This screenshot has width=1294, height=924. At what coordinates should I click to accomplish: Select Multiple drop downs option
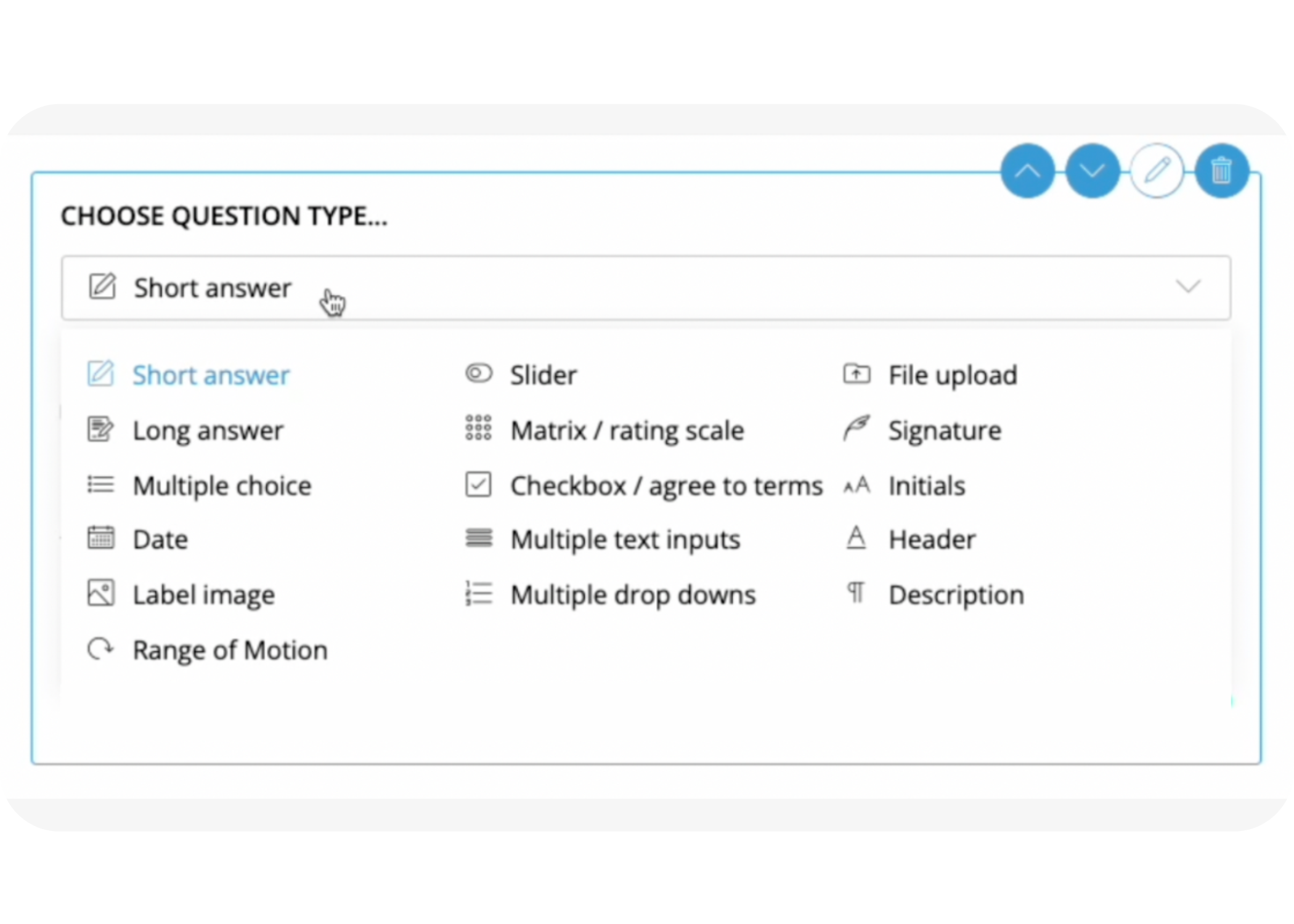(632, 593)
